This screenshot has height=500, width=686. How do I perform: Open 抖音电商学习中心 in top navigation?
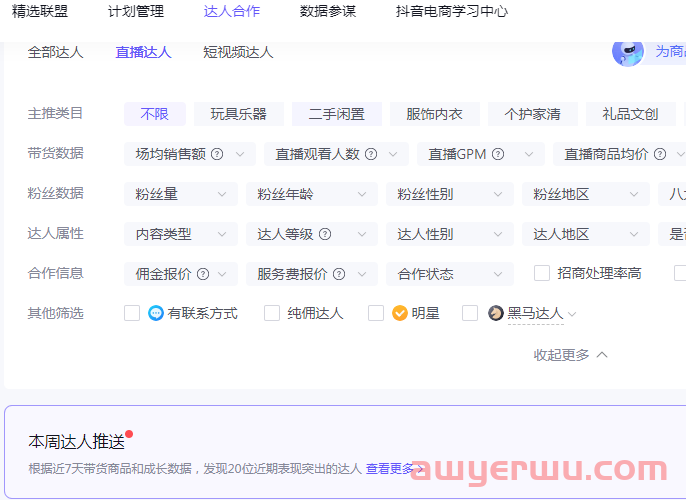coord(452,11)
